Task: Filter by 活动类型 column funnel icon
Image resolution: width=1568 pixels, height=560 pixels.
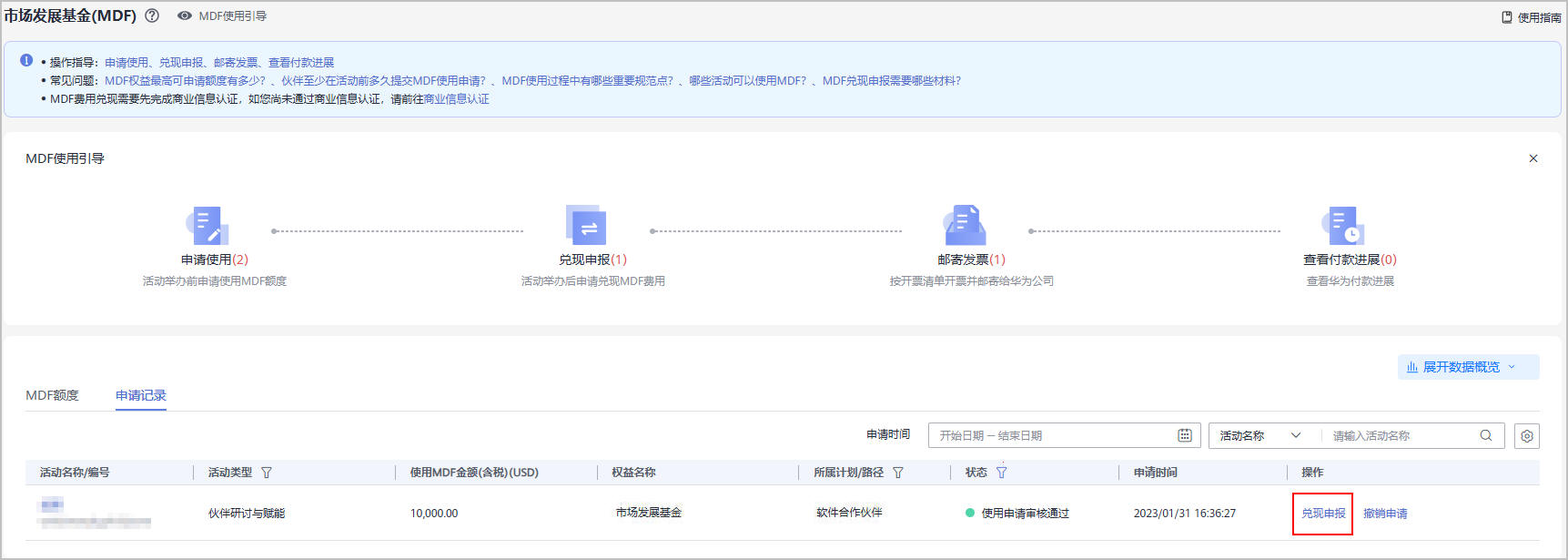Action: [267, 473]
